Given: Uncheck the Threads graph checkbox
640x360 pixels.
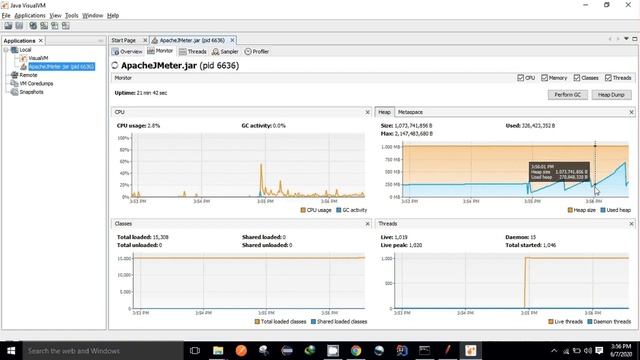Looking at the screenshot, I should [x=608, y=78].
